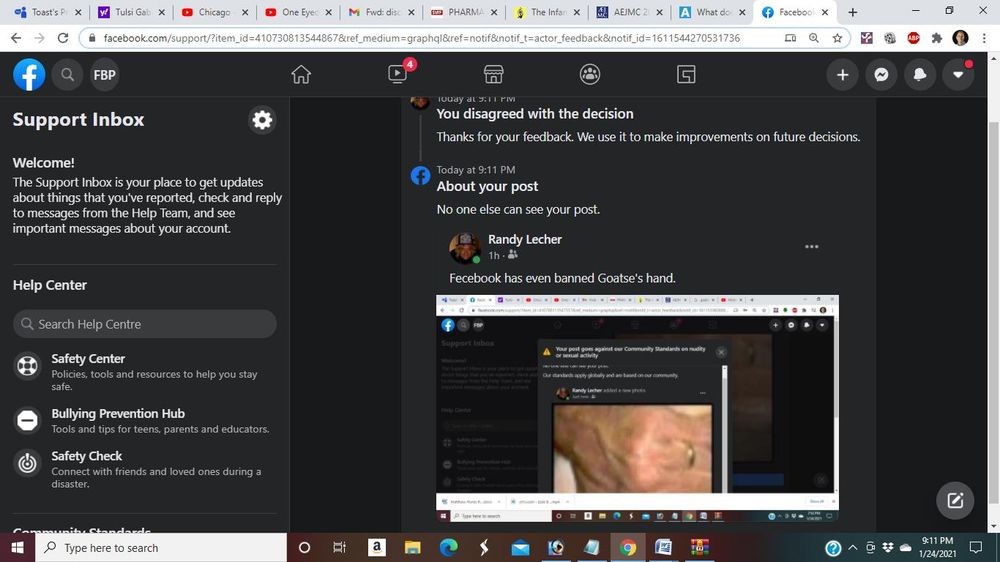Click the browser address bar URL

click(x=422, y=38)
